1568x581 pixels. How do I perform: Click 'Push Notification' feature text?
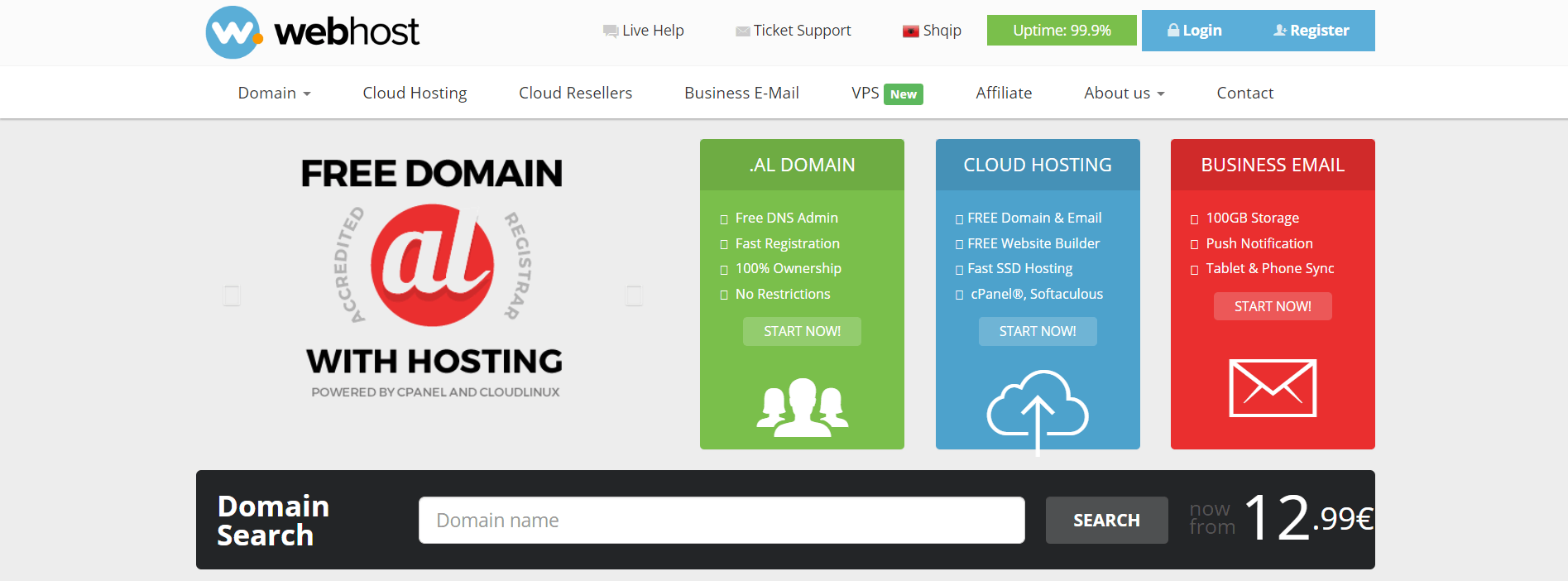tap(1259, 243)
